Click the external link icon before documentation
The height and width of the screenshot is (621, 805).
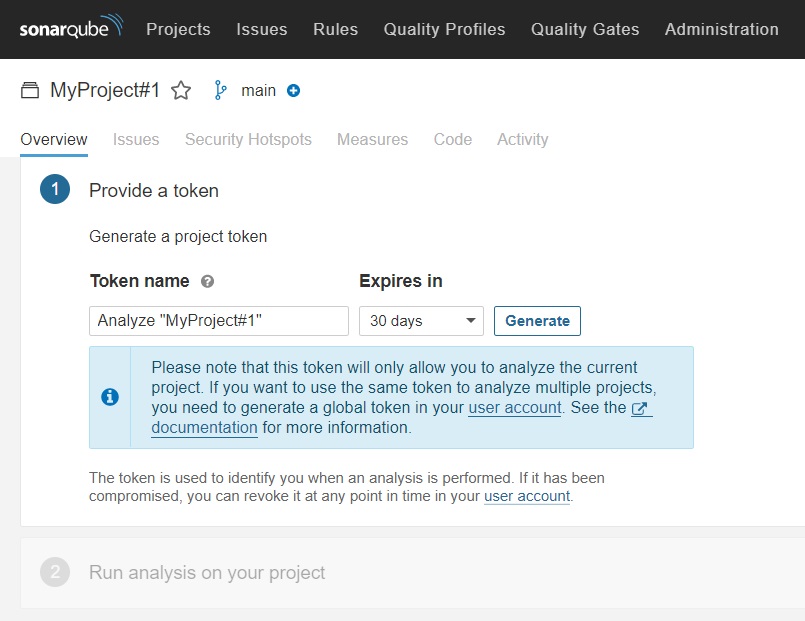pos(639,408)
